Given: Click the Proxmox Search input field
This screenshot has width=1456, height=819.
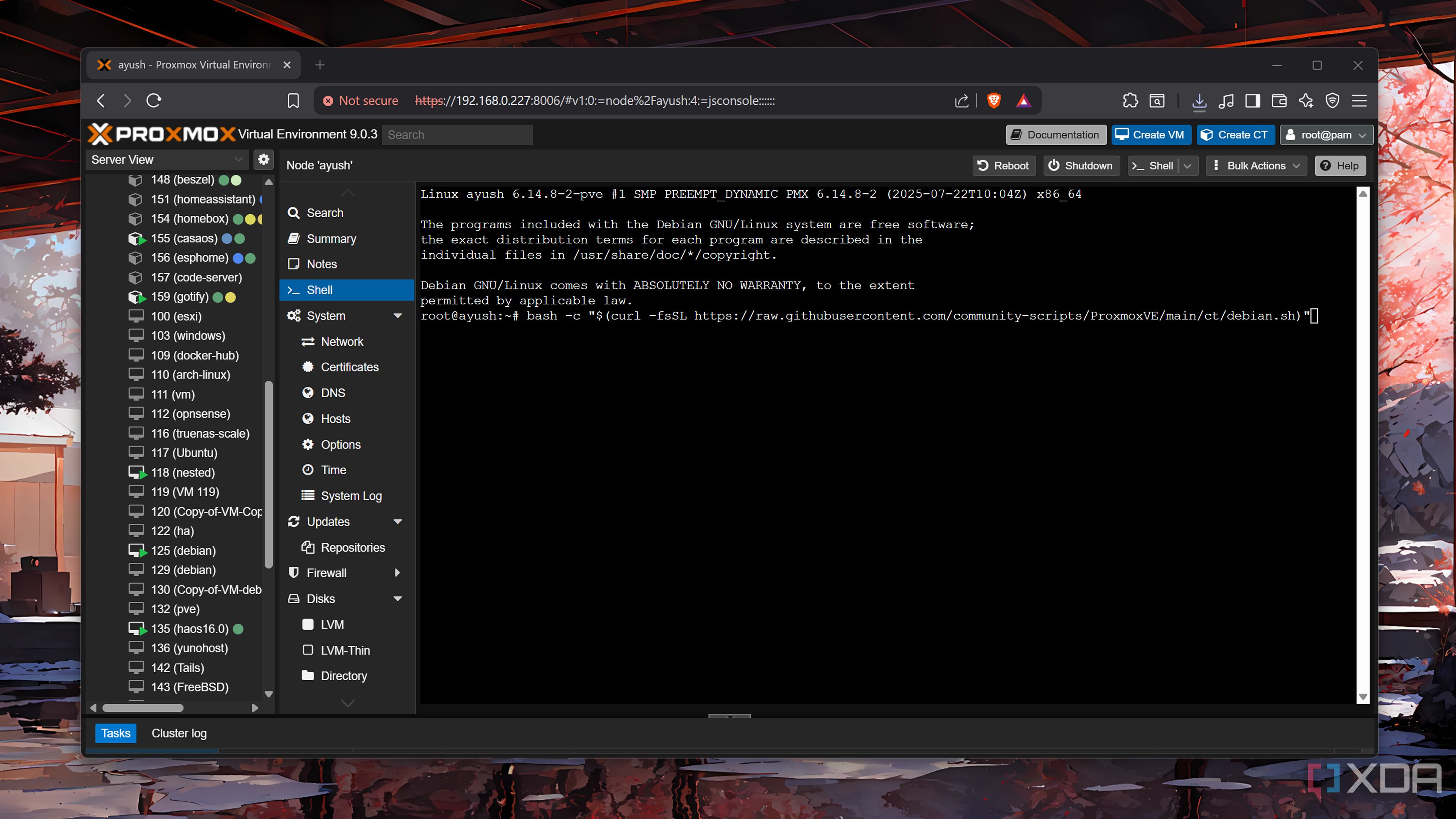Looking at the screenshot, I should (457, 135).
